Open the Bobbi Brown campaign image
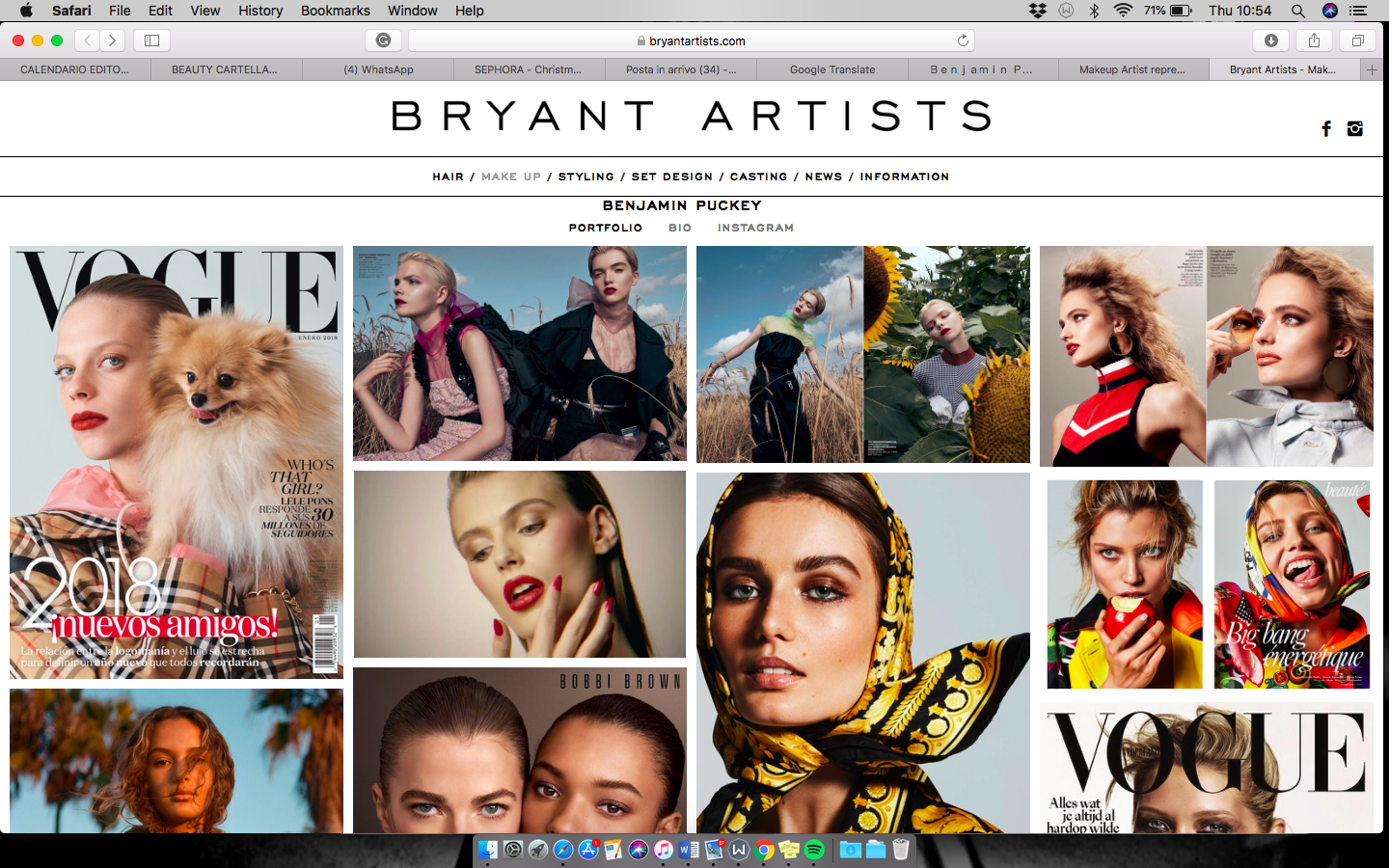 [x=520, y=749]
